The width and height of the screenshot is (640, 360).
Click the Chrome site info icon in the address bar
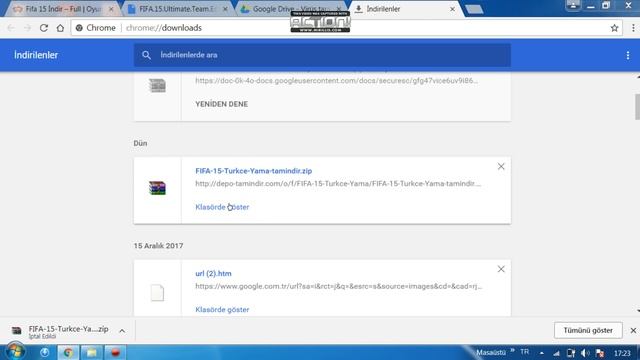coord(79,28)
